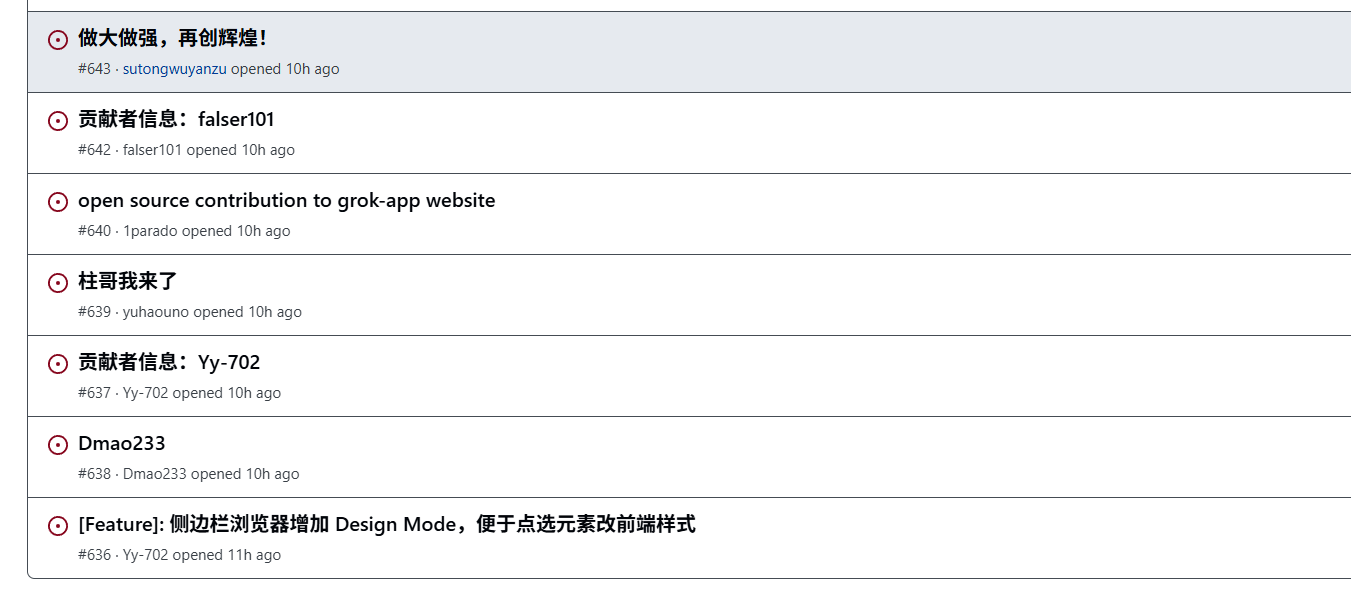The width and height of the screenshot is (1351, 608).
Task: Visit sutongwuyanzu author profile link
Action: pos(175,69)
